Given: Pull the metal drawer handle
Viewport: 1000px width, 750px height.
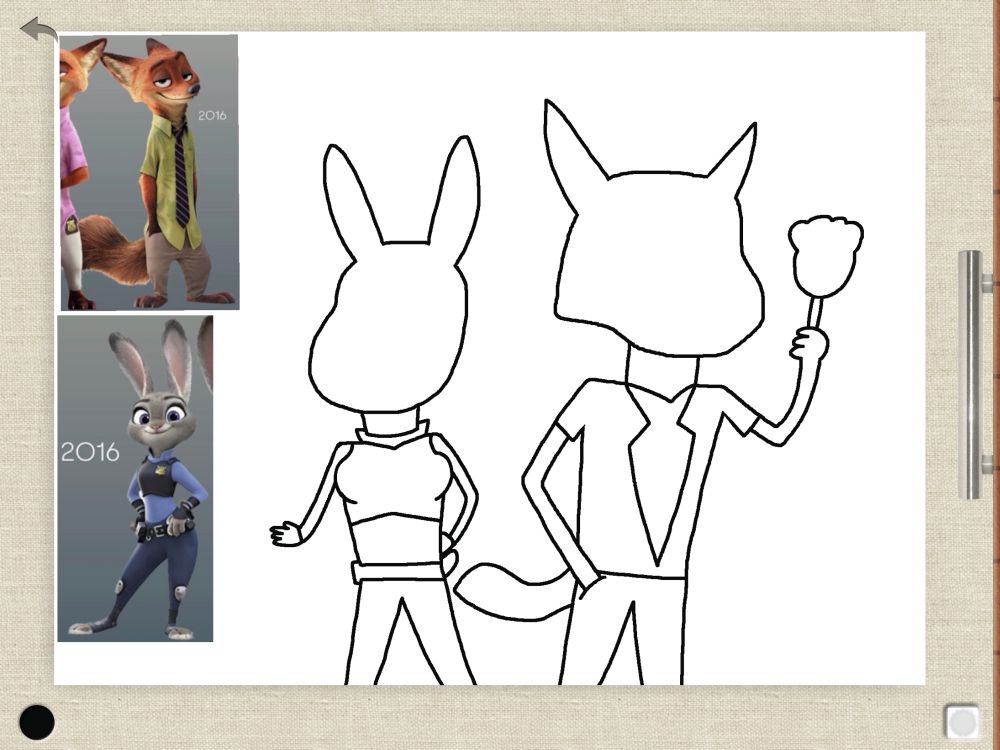Looking at the screenshot, I should pyautogui.click(x=971, y=374).
